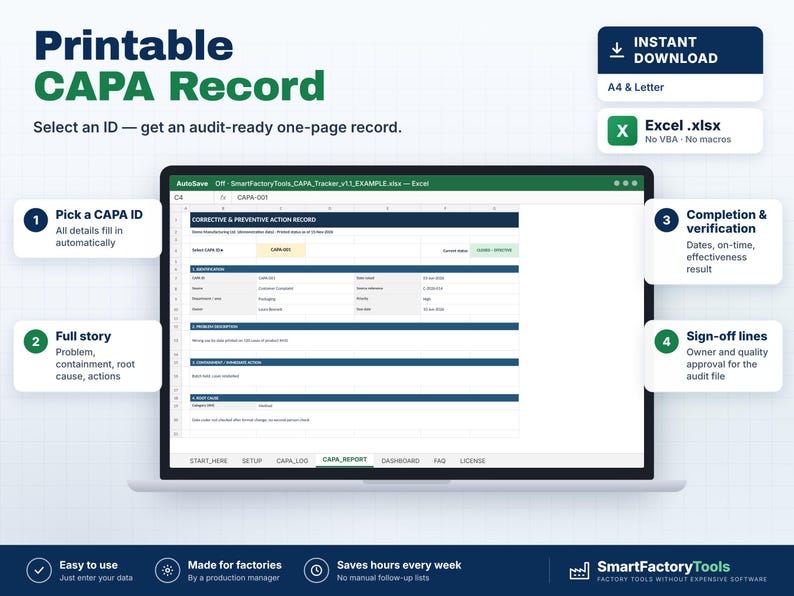
Task: Click the Demo Manufacturing subtitle line
Action: (x=262, y=232)
